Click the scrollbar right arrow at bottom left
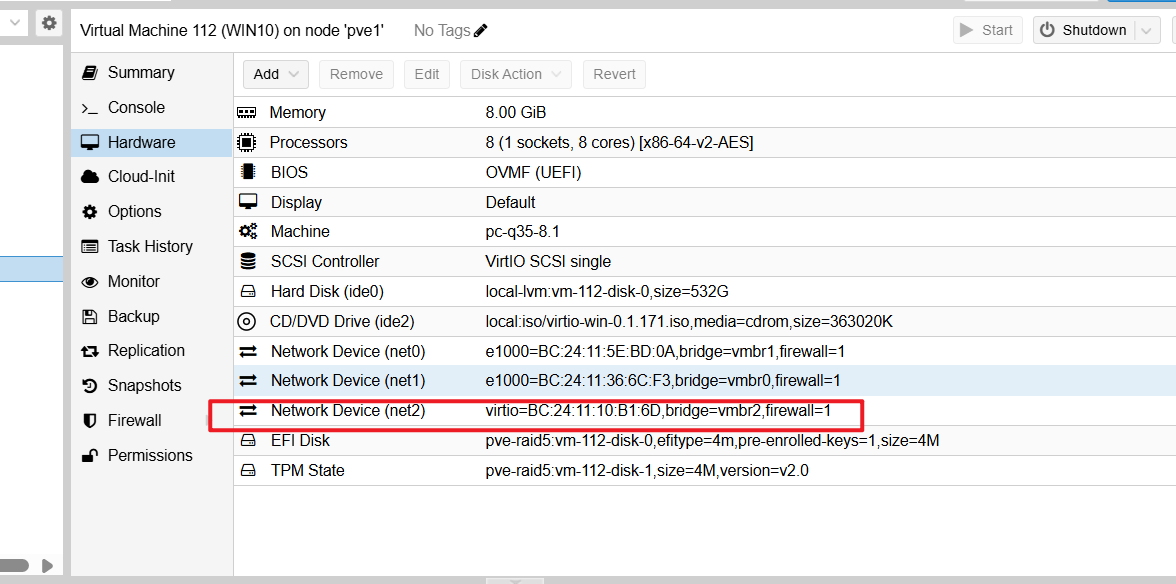The image size is (1176, 584). click(47, 565)
